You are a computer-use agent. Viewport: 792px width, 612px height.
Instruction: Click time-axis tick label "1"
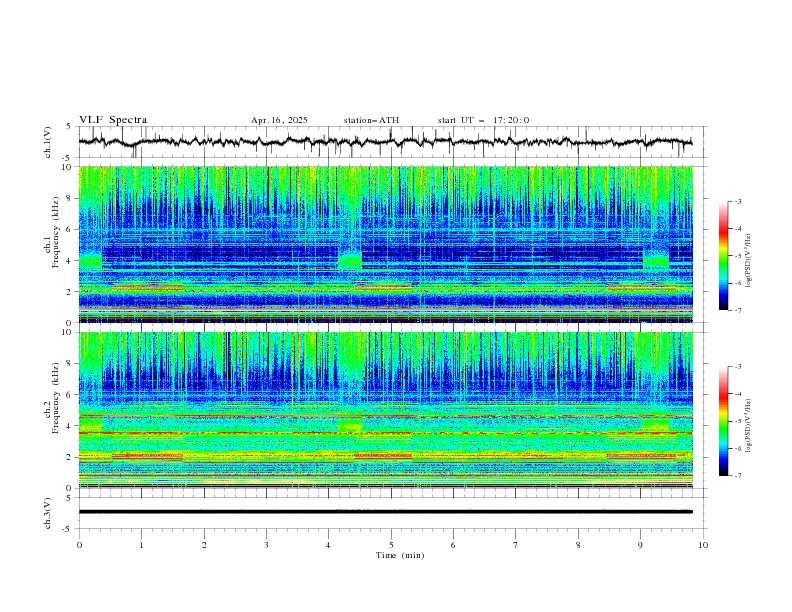point(141,545)
